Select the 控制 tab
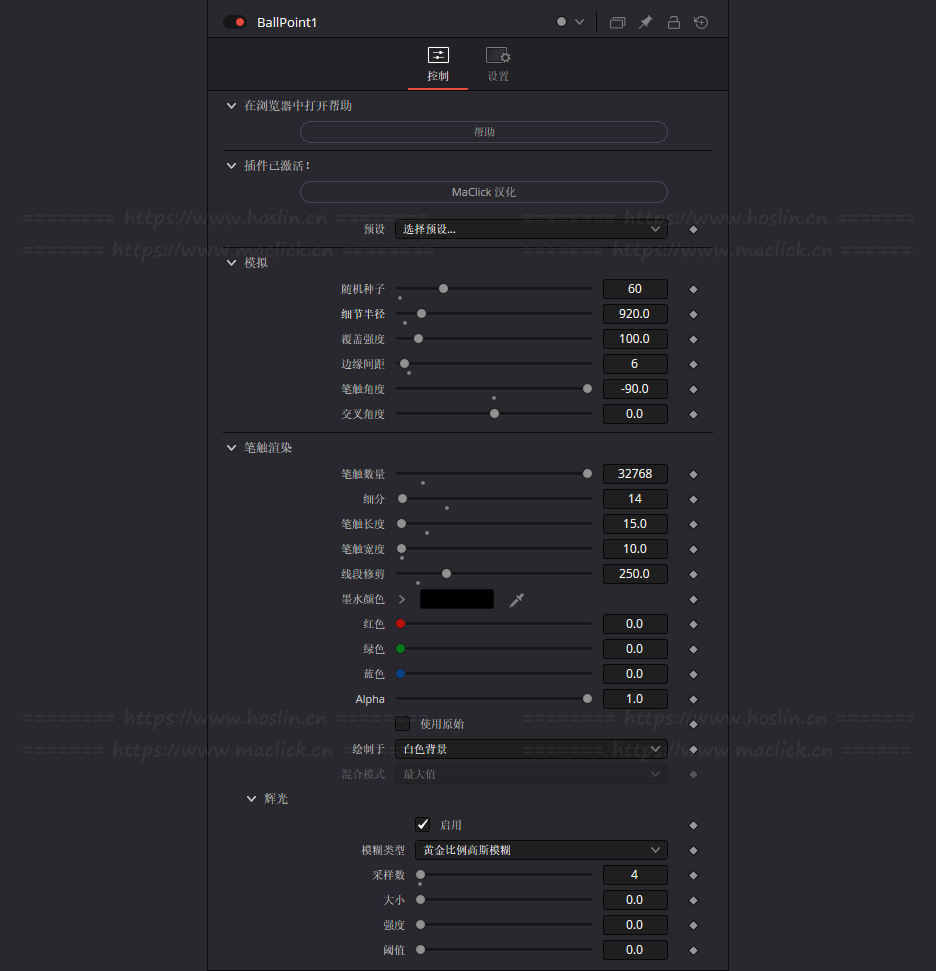This screenshot has width=936, height=971. (x=438, y=64)
